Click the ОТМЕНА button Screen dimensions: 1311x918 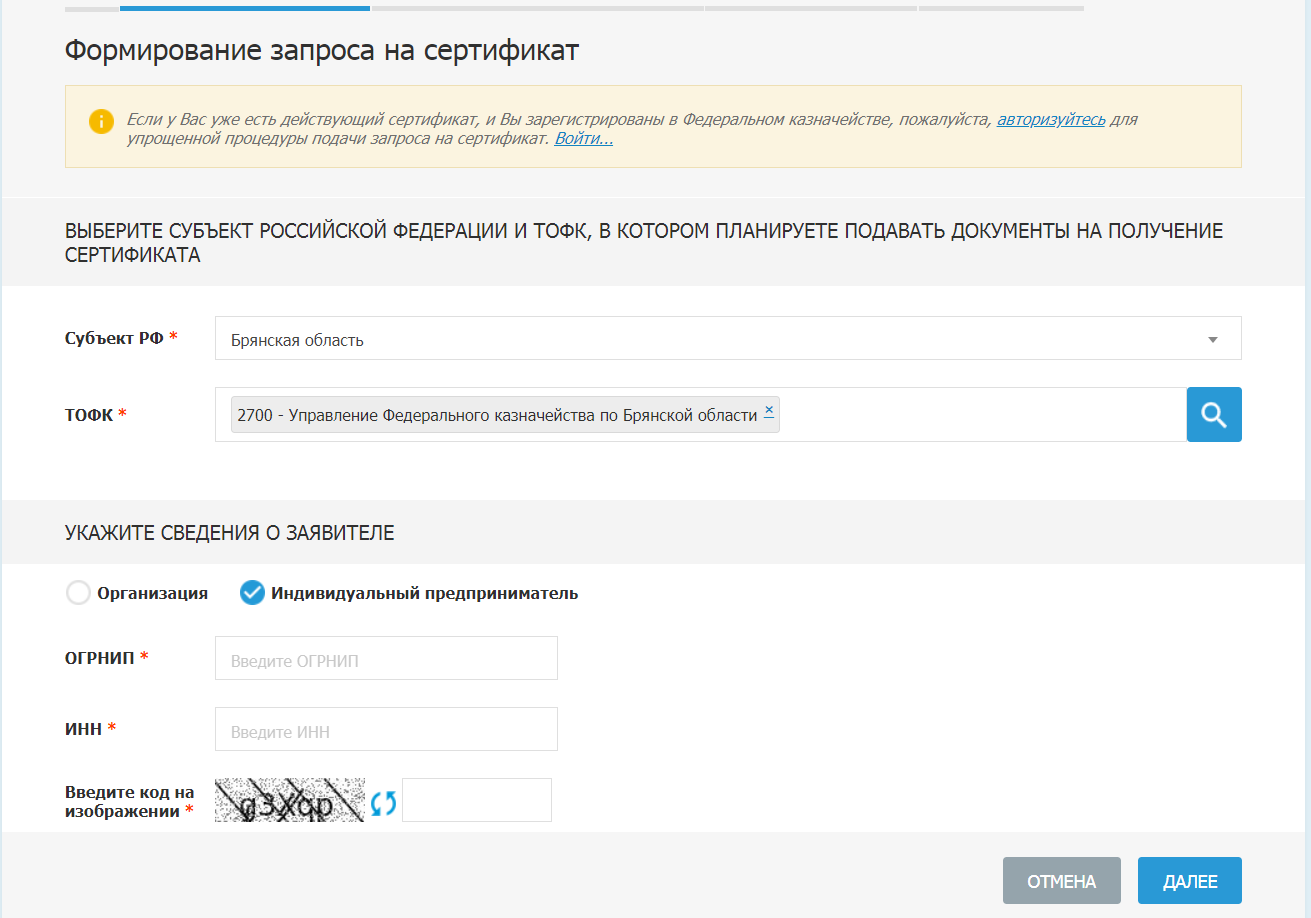point(1062,881)
